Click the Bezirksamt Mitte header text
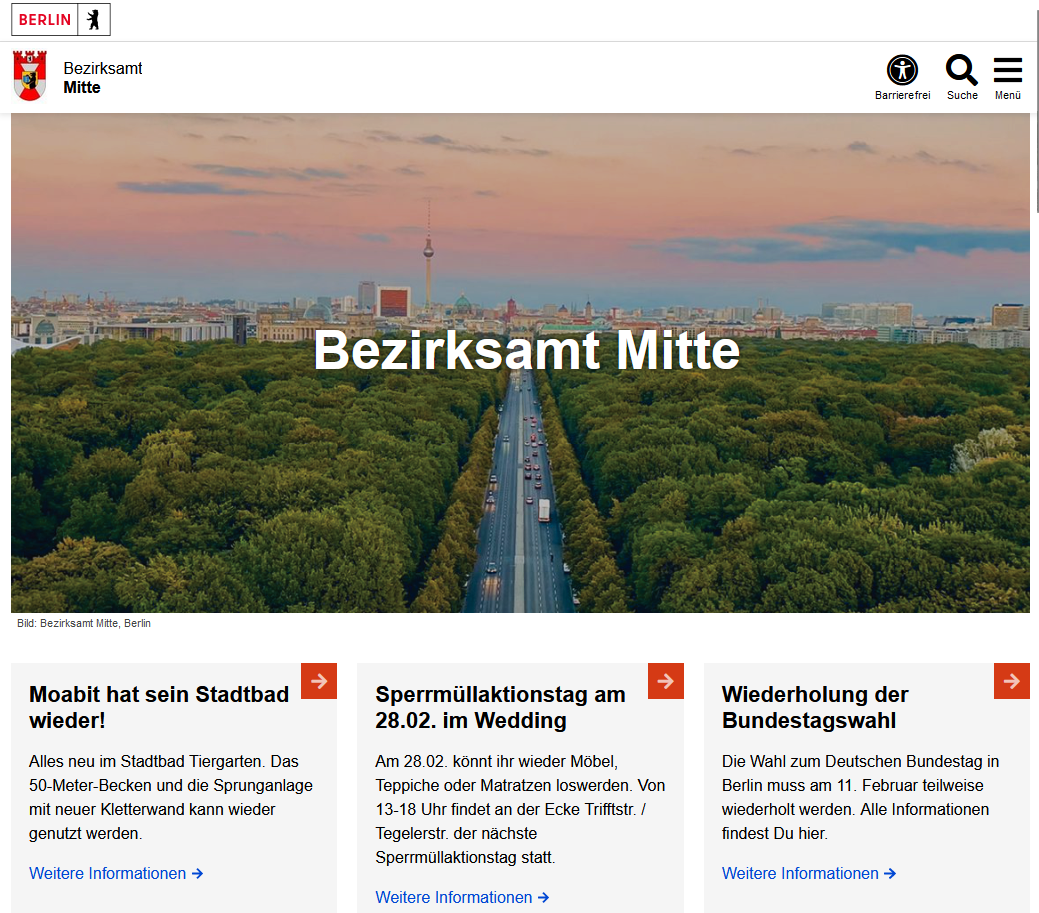This screenshot has height=913, width=1039. pyautogui.click(x=103, y=76)
